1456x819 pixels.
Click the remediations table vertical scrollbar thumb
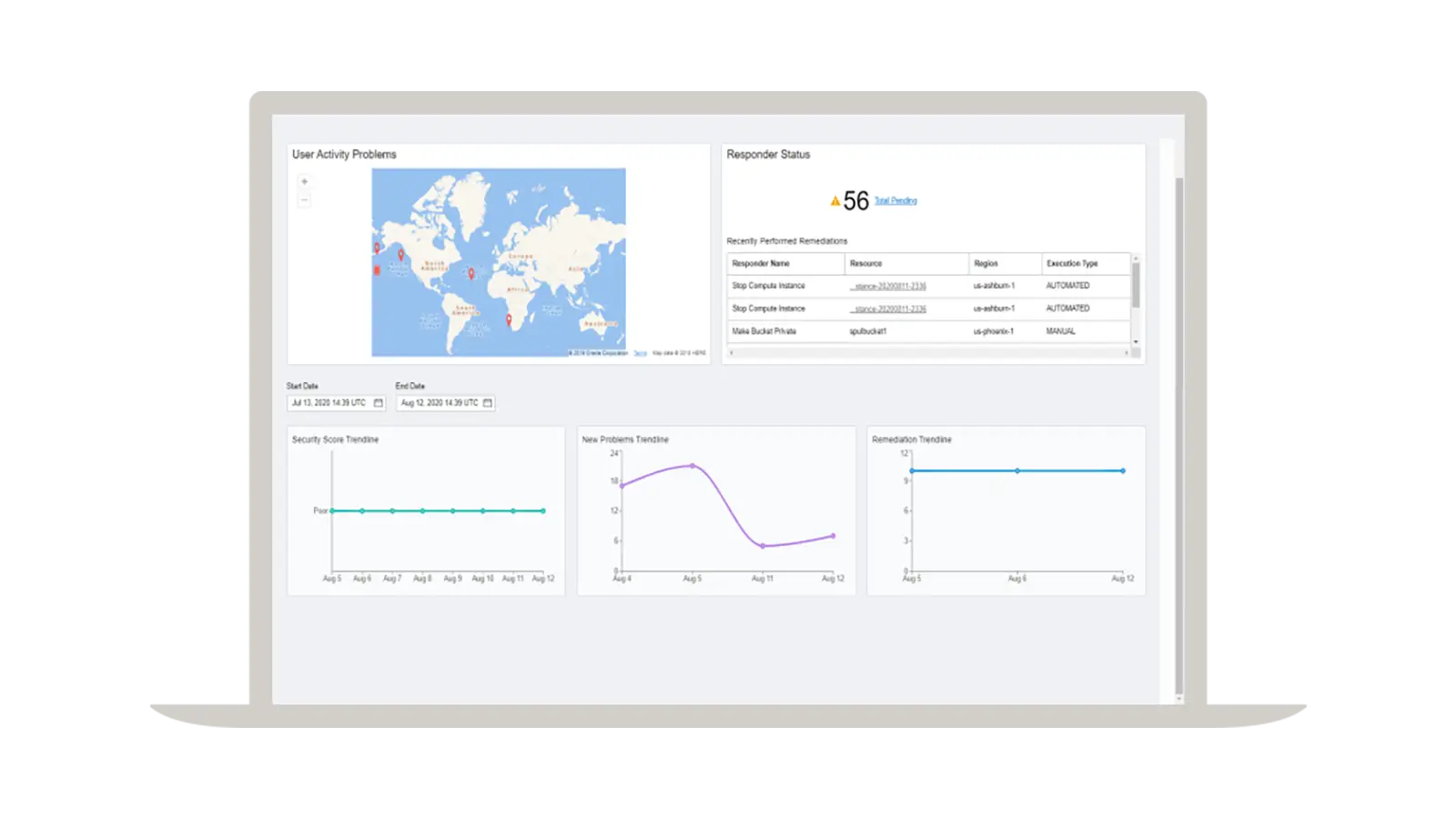(1136, 286)
